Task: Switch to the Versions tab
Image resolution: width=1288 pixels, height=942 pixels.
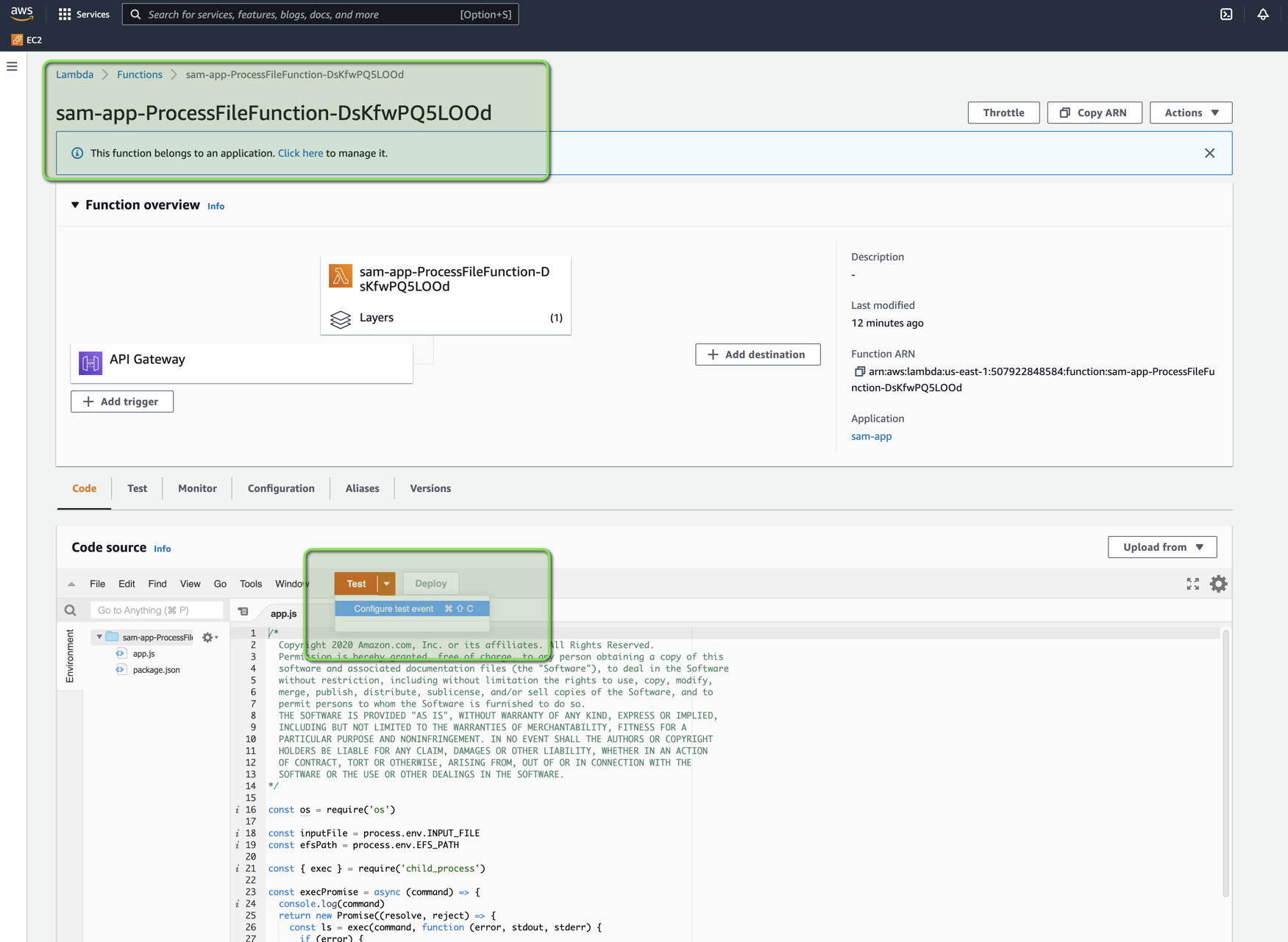Action: coord(430,488)
